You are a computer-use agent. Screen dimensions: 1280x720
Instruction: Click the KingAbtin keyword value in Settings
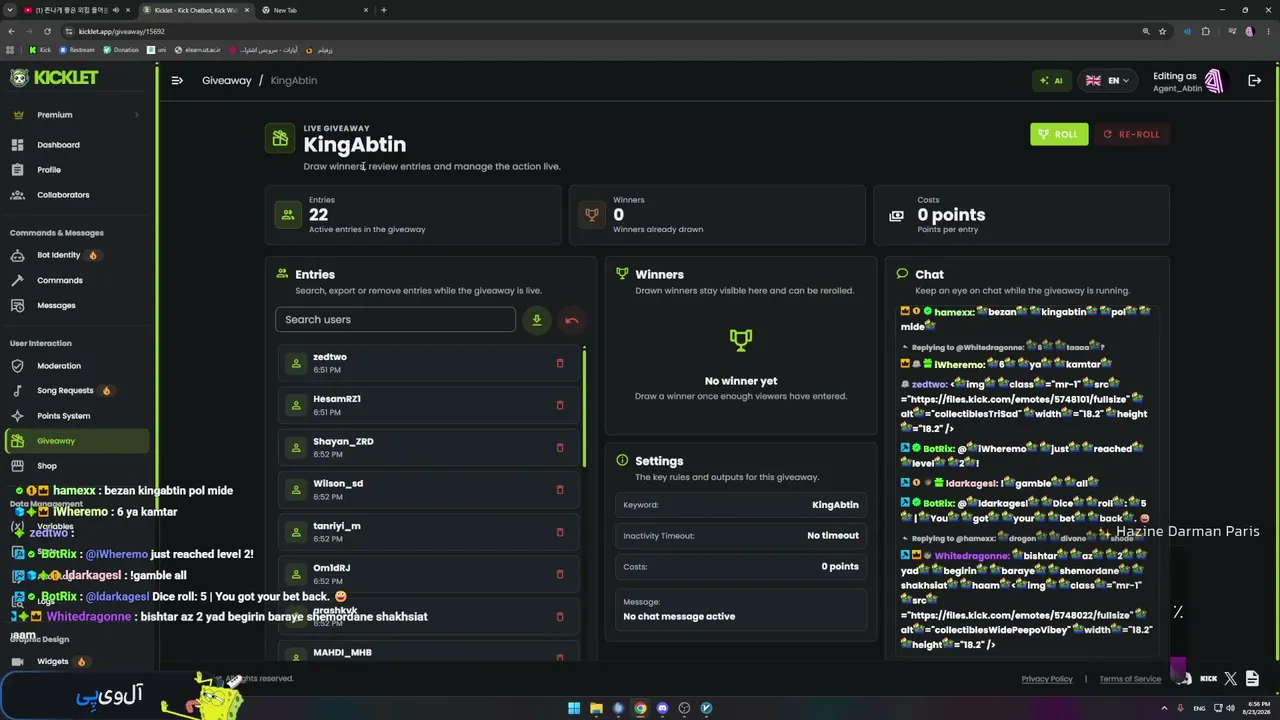[x=835, y=505]
